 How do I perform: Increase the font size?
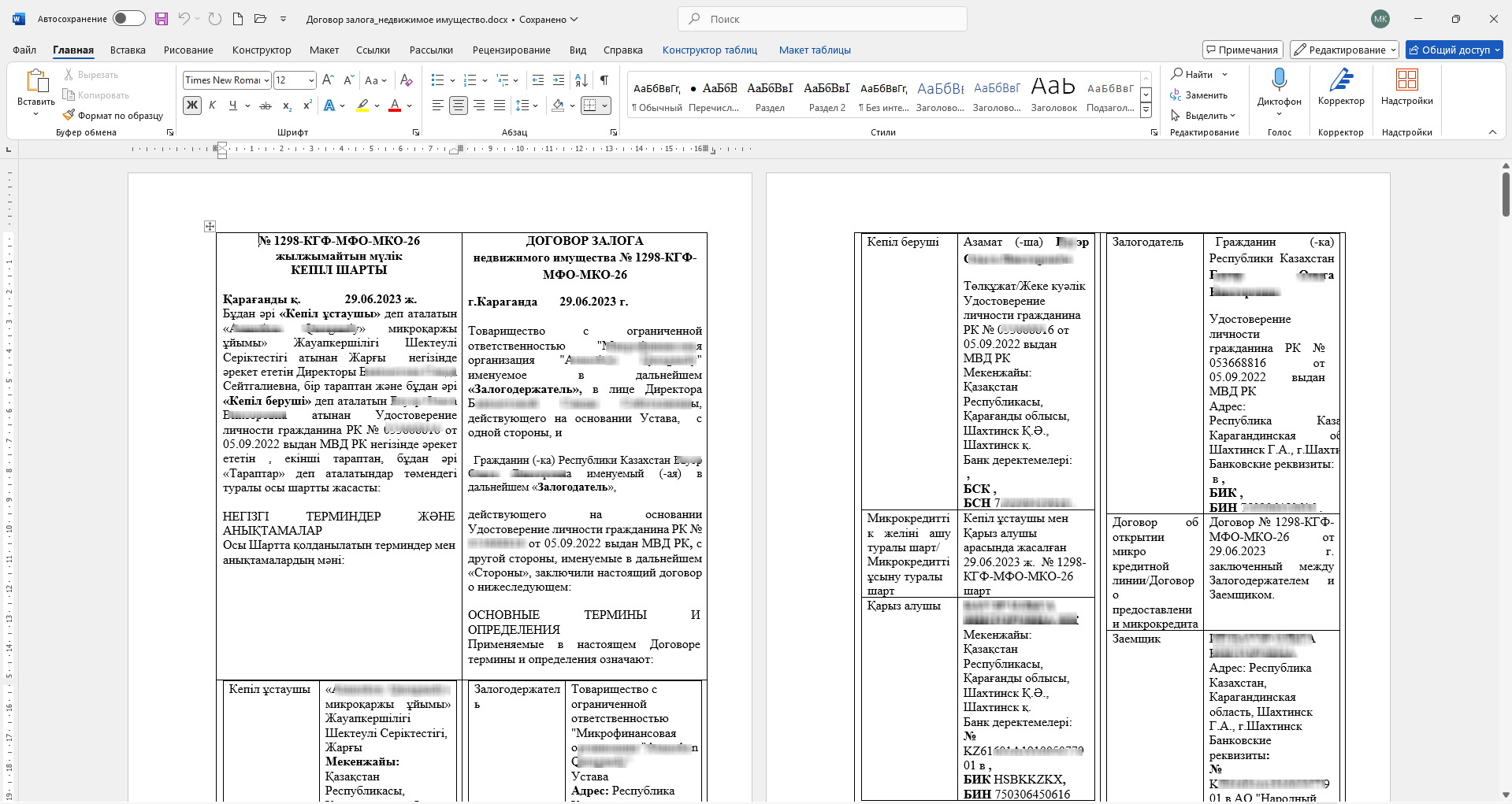pyautogui.click(x=329, y=80)
